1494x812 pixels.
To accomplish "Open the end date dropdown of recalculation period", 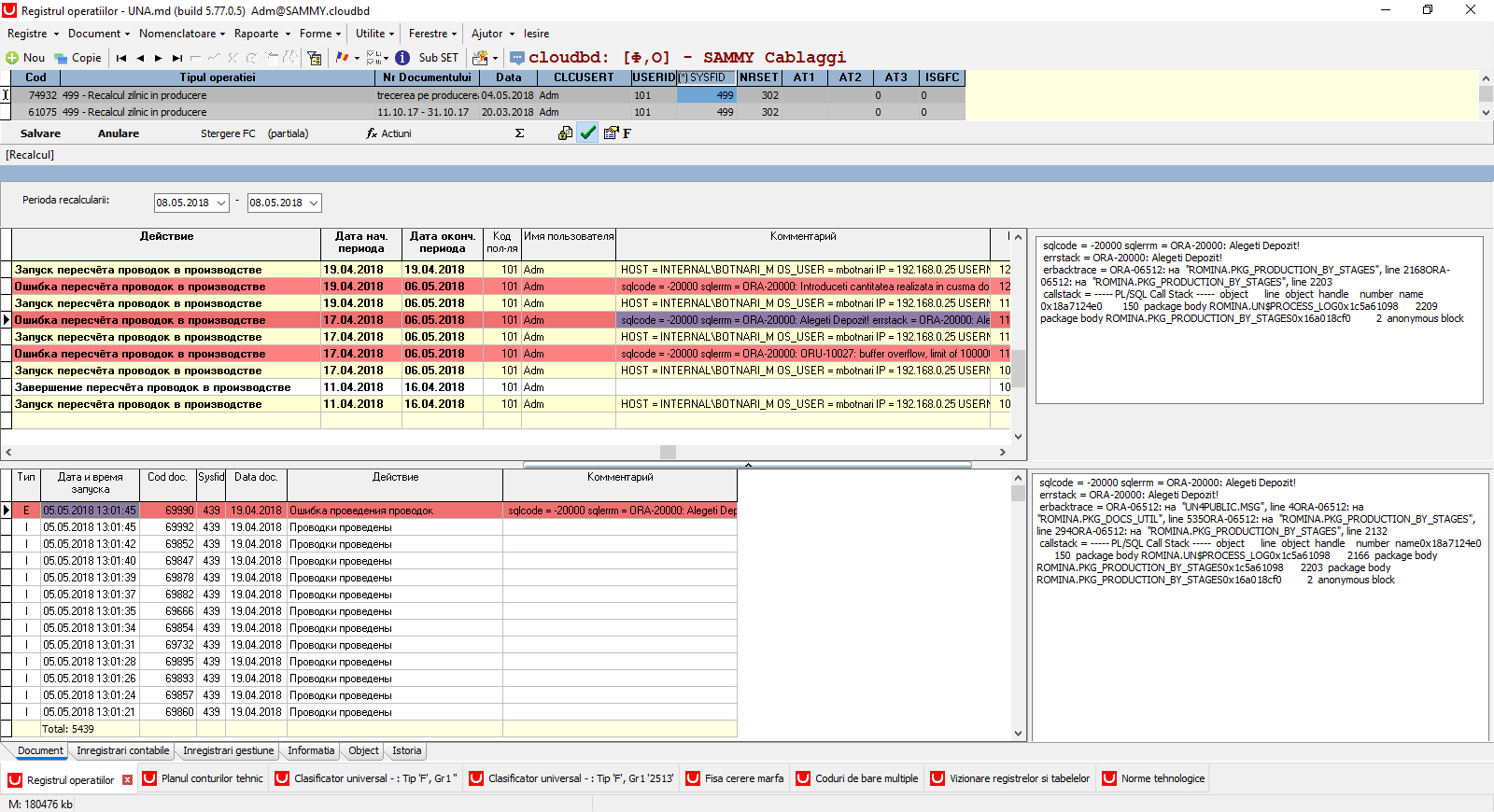I will [x=314, y=203].
